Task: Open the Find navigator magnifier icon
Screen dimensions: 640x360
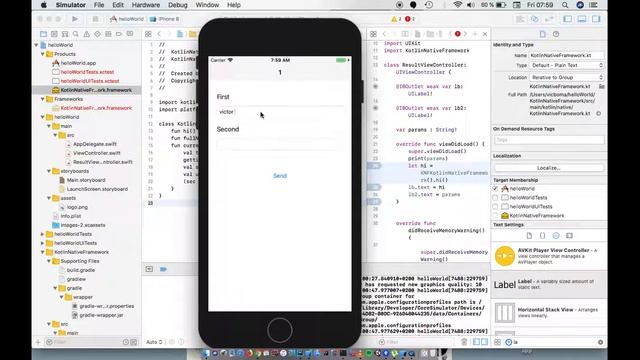Action: point(76,34)
